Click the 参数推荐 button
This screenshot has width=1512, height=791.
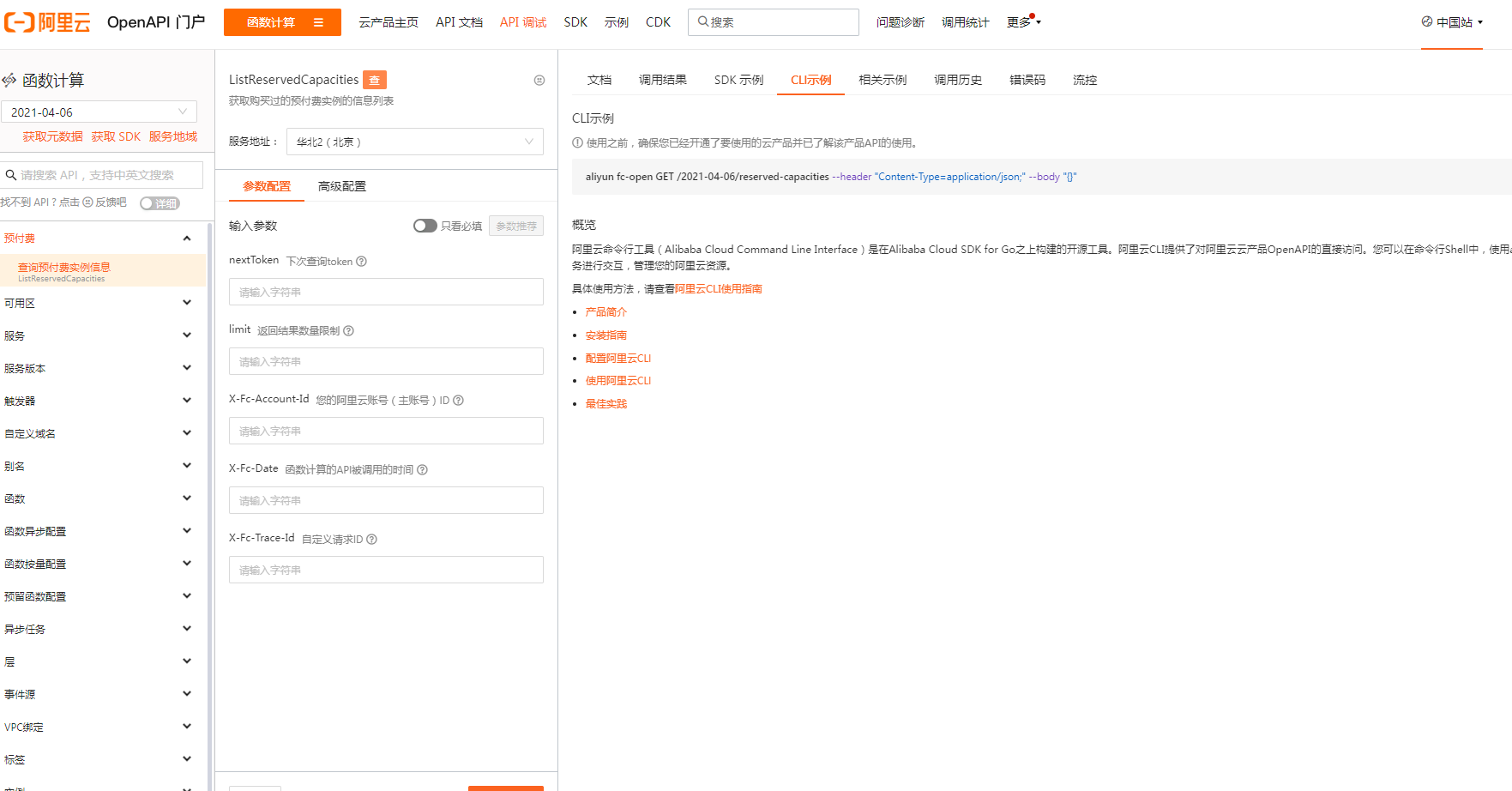tap(516, 226)
